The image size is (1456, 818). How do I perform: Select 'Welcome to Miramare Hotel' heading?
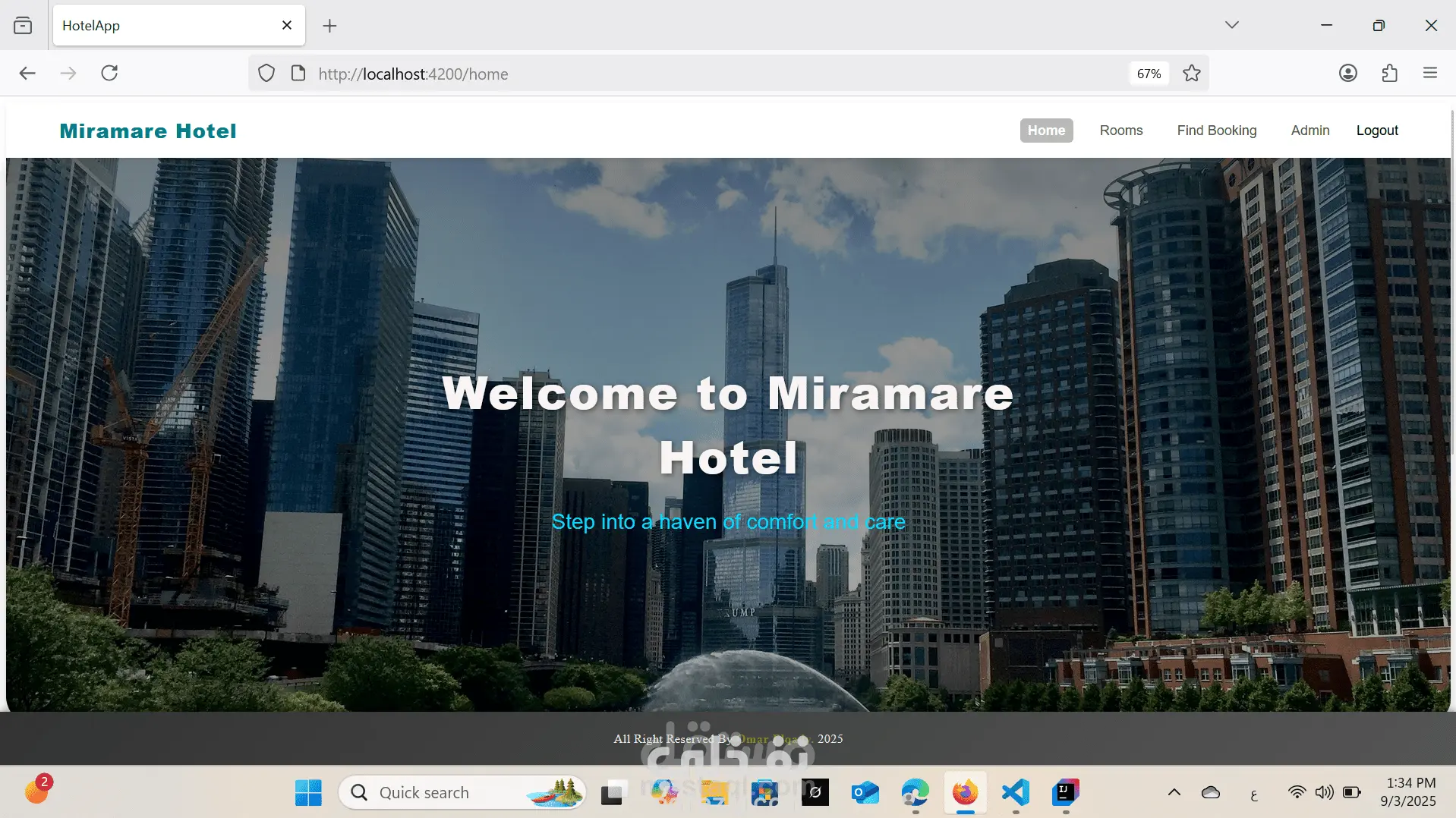[728, 426]
